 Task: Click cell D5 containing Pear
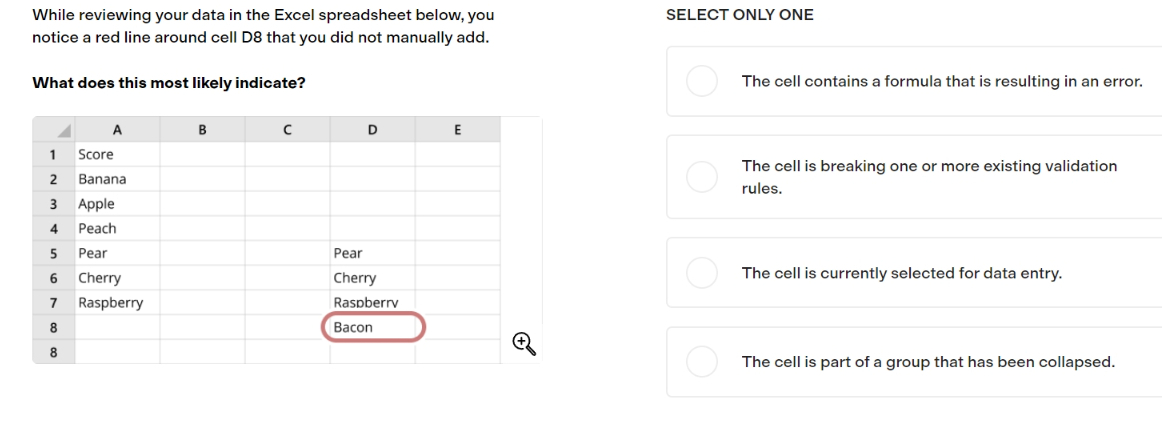pyautogui.click(x=373, y=253)
